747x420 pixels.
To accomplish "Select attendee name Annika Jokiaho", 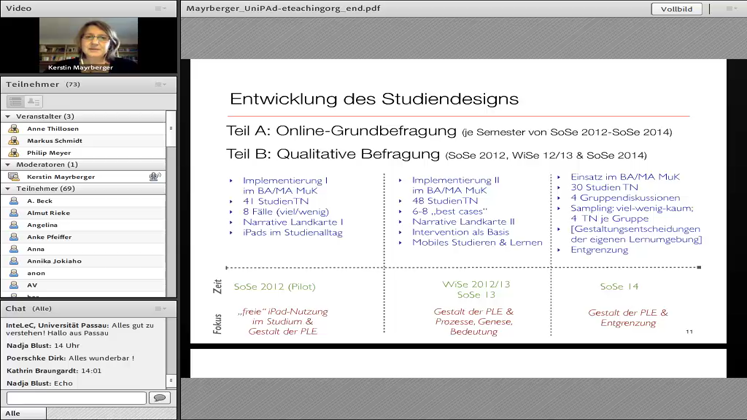I will click(x=54, y=261).
